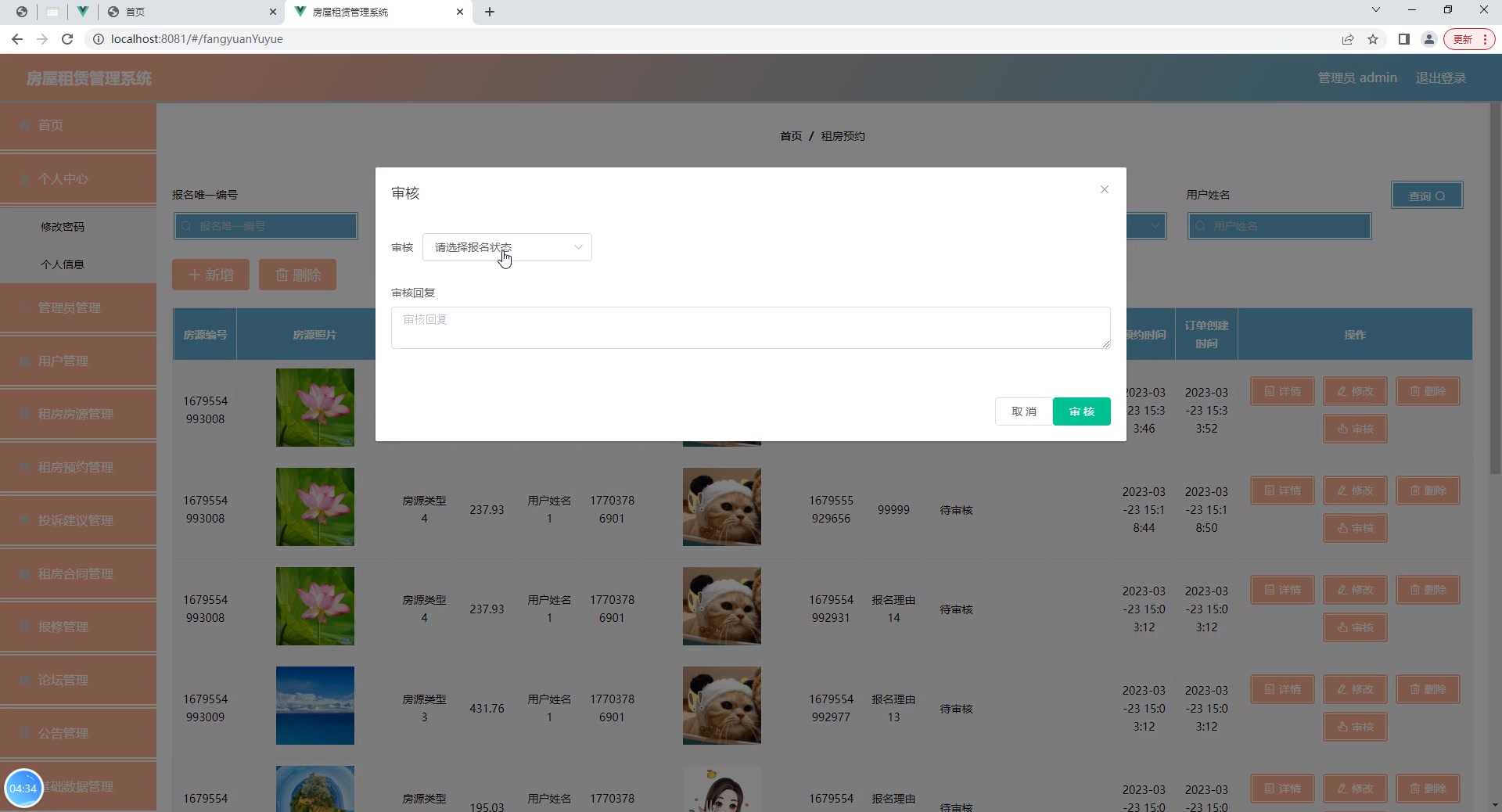This screenshot has height=812, width=1502.
Task: Click the 房屋租赁管理系统 header title
Action: 89,78
